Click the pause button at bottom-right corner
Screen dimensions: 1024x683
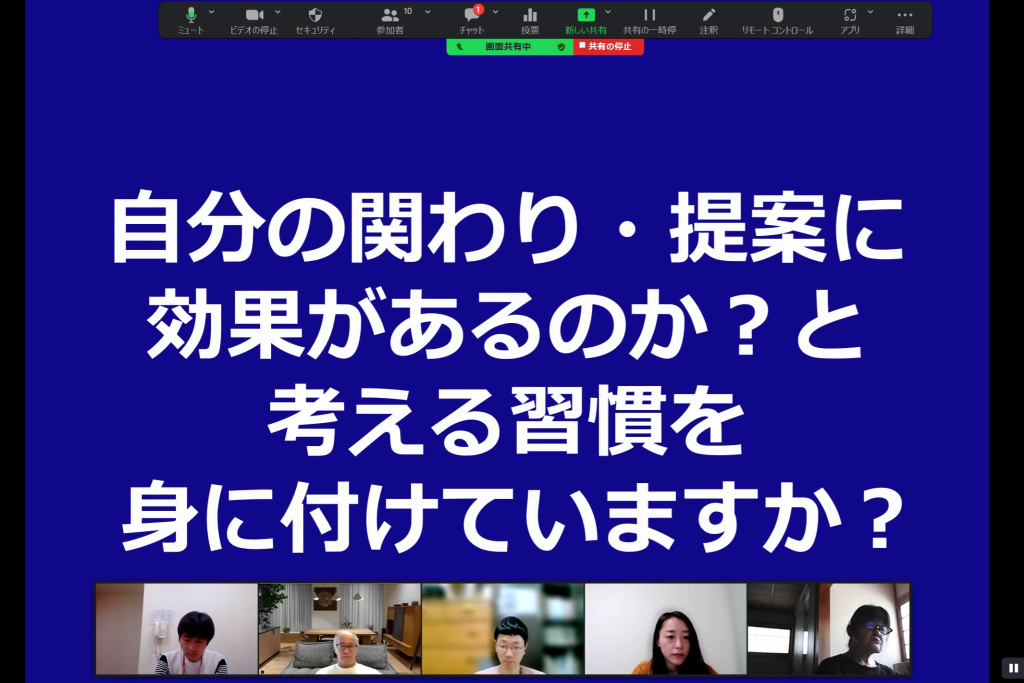[x=1010, y=668]
